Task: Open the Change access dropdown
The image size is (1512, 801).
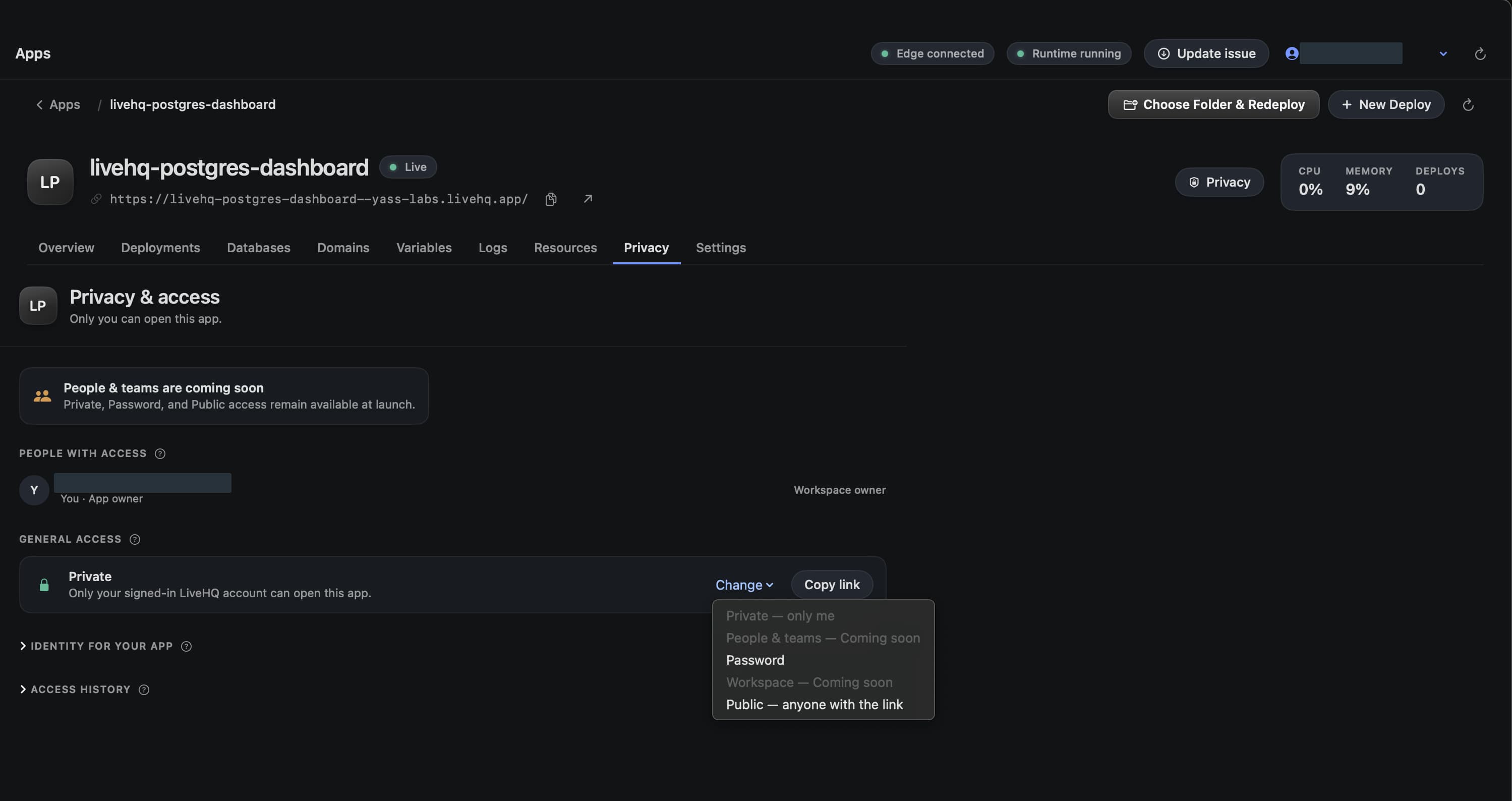Action: pos(744,585)
